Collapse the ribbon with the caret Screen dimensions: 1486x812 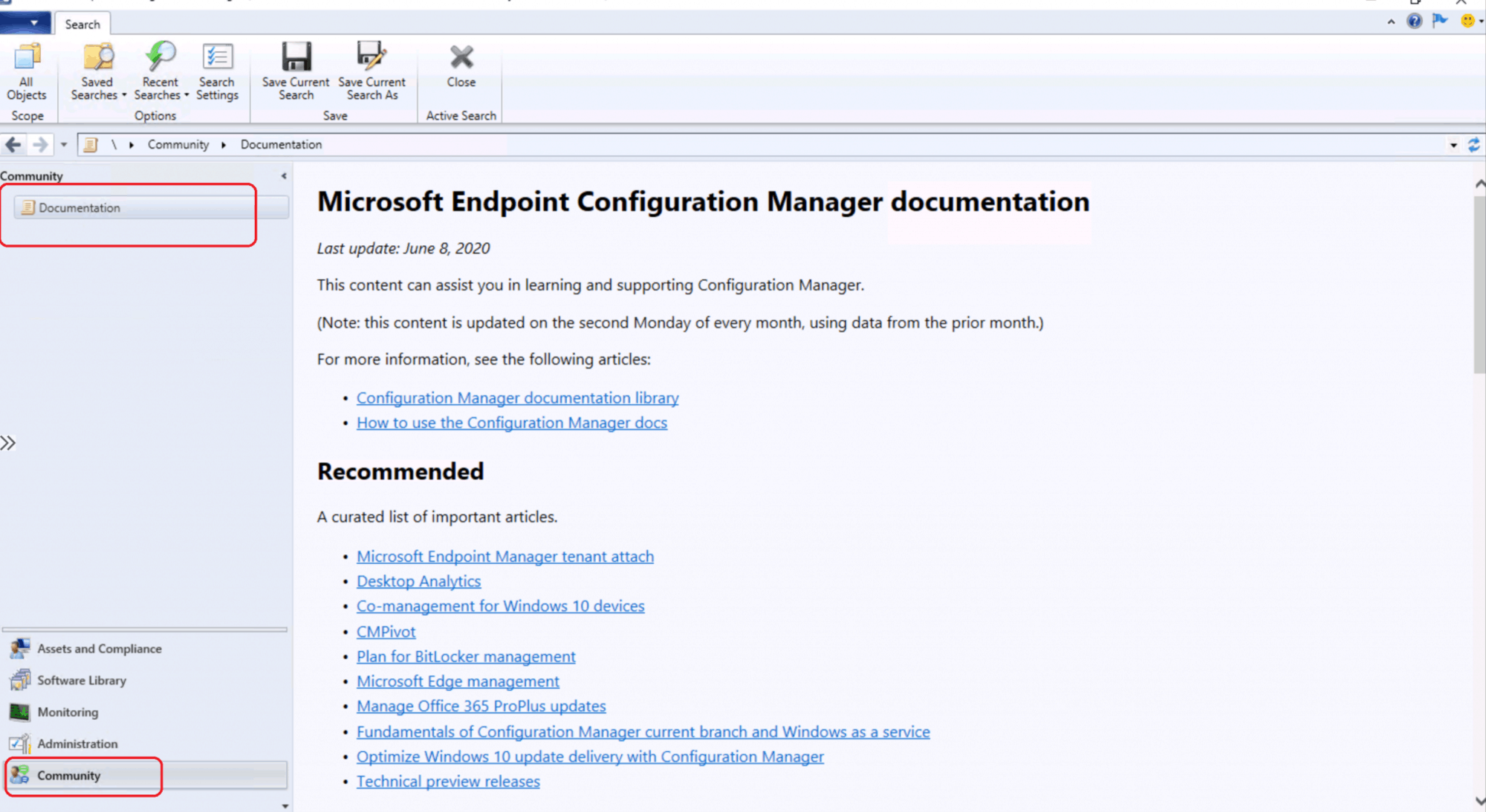click(1391, 22)
